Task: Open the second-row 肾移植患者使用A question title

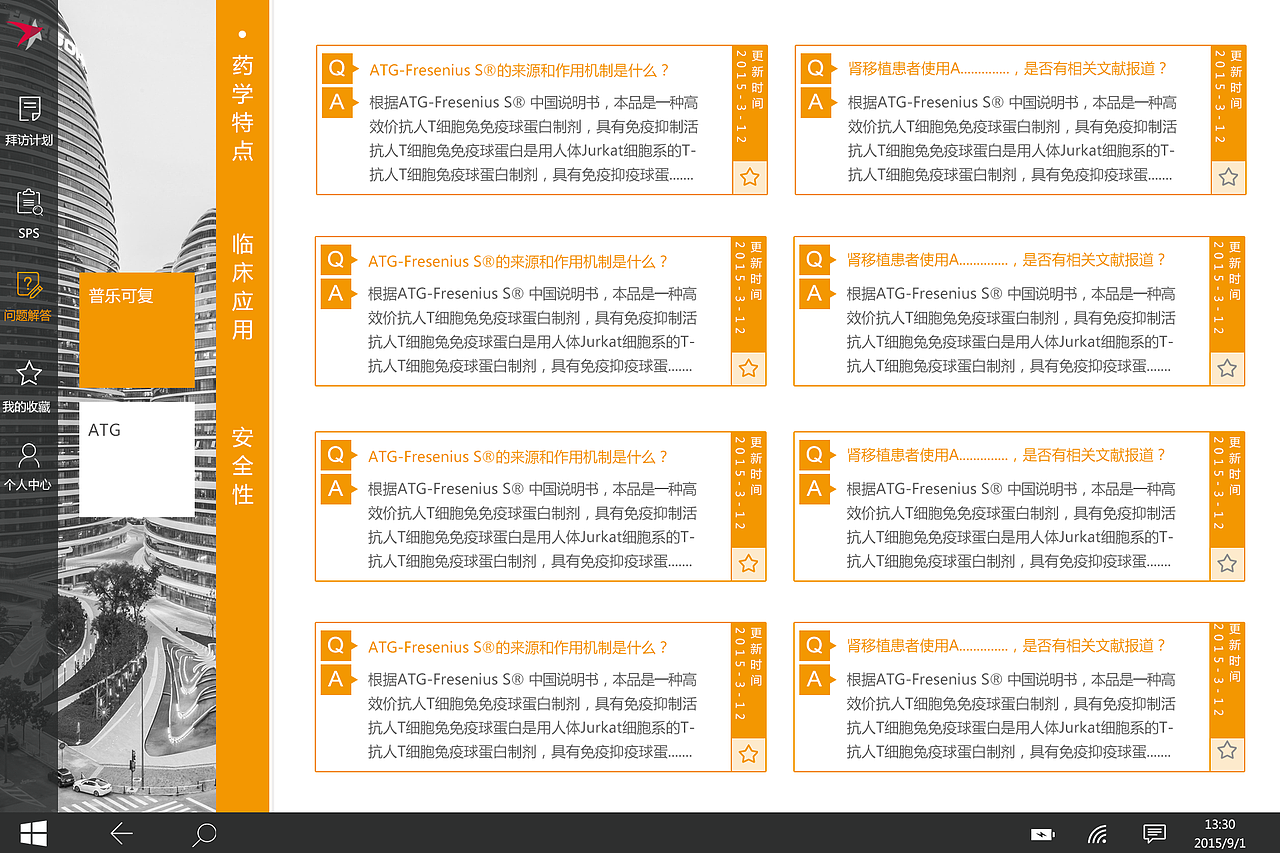Action: pyautogui.click(x=1007, y=259)
